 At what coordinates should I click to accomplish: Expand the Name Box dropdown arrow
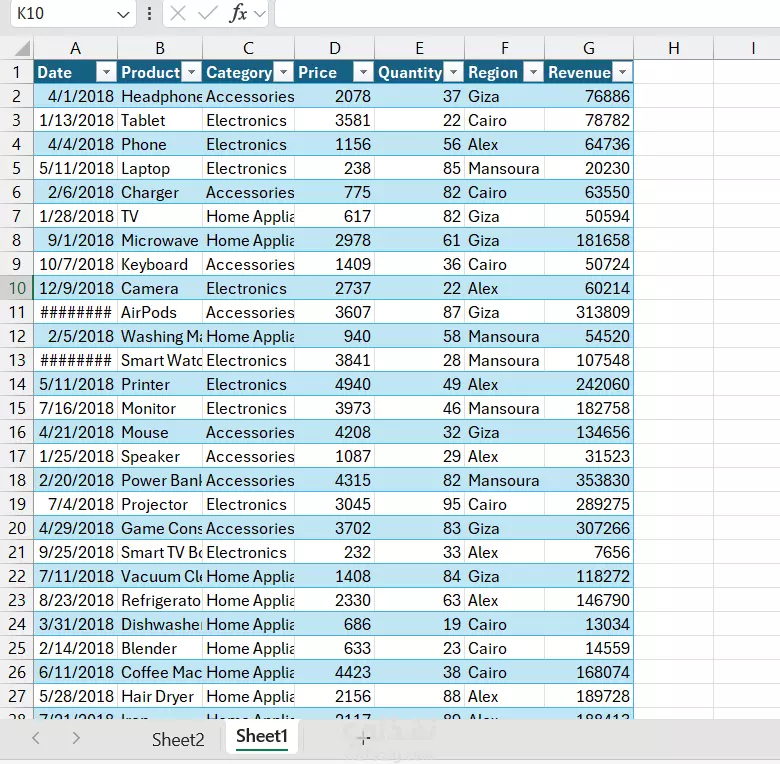123,14
